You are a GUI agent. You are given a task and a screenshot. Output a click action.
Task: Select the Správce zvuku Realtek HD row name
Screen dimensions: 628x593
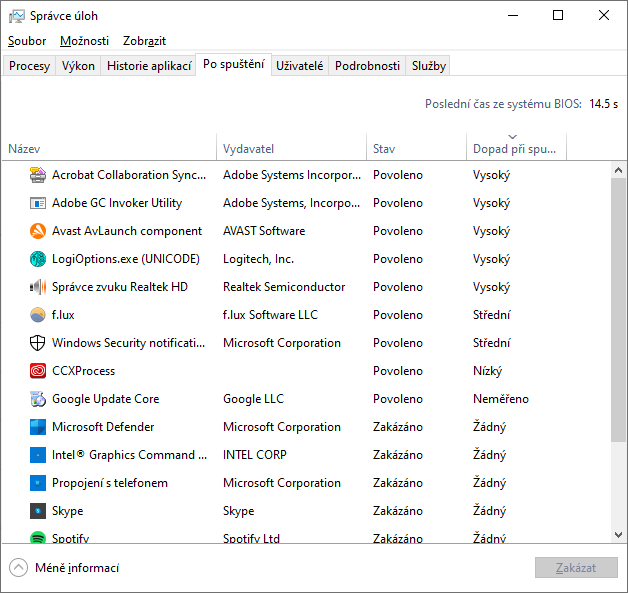pyautogui.click(x=120, y=287)
